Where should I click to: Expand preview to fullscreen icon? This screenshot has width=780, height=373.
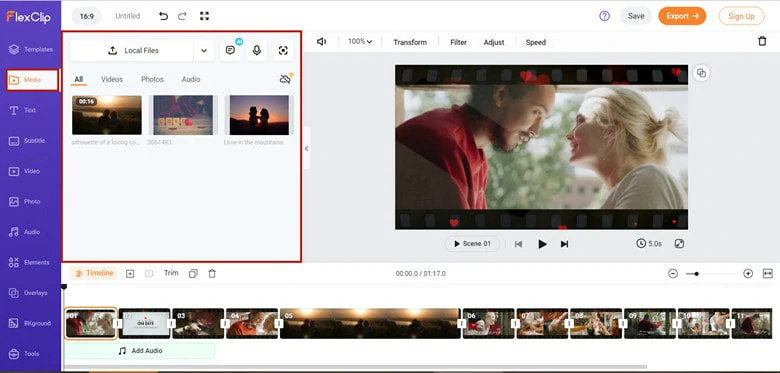[x=680, y=244]
